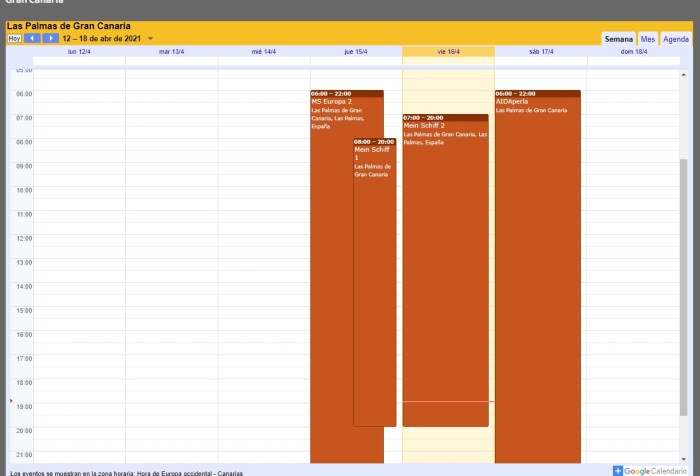Go to the previous week arrow
700x476 pixels.
point(32,38)
